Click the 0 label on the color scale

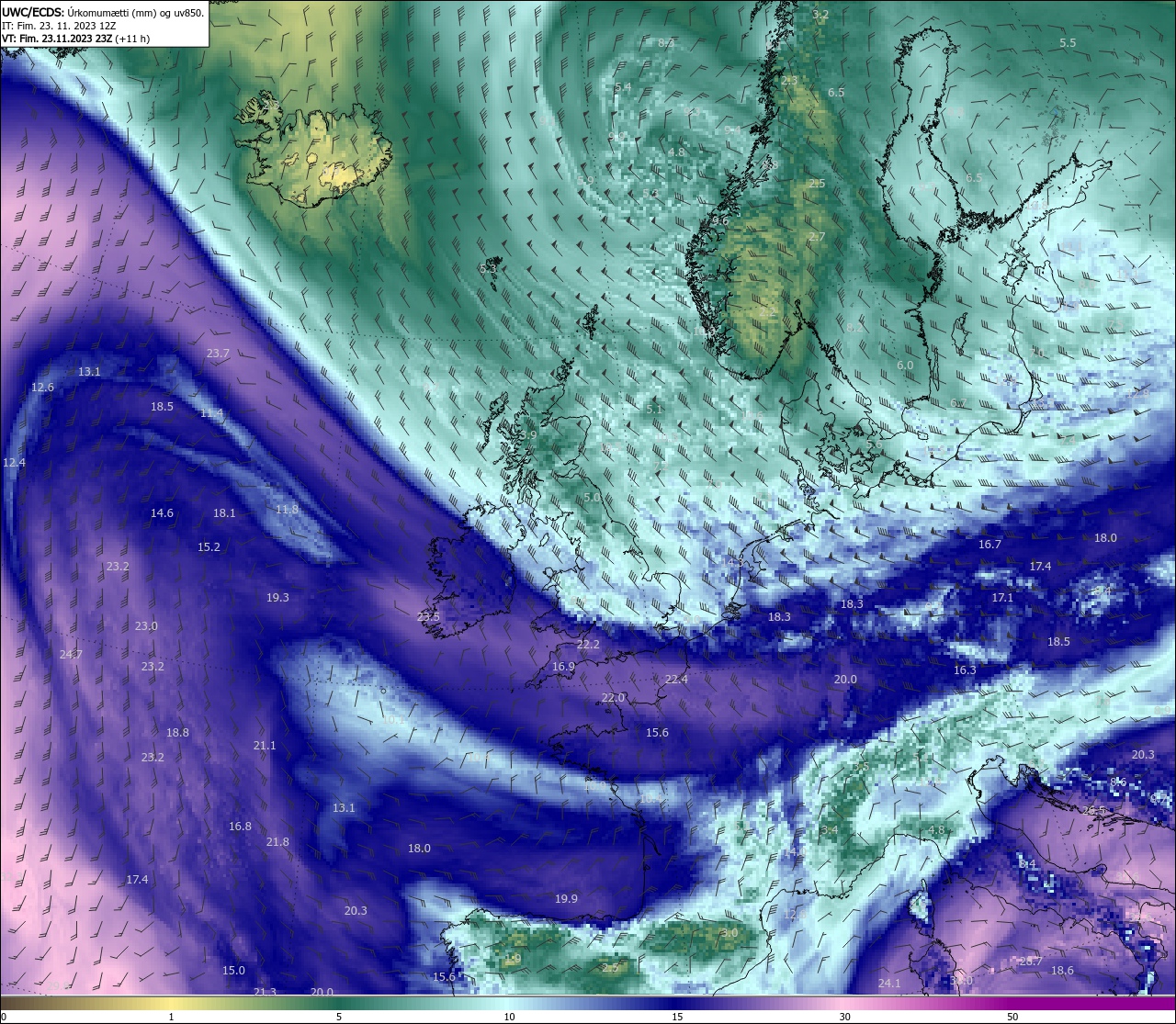tap(3, 1017)
